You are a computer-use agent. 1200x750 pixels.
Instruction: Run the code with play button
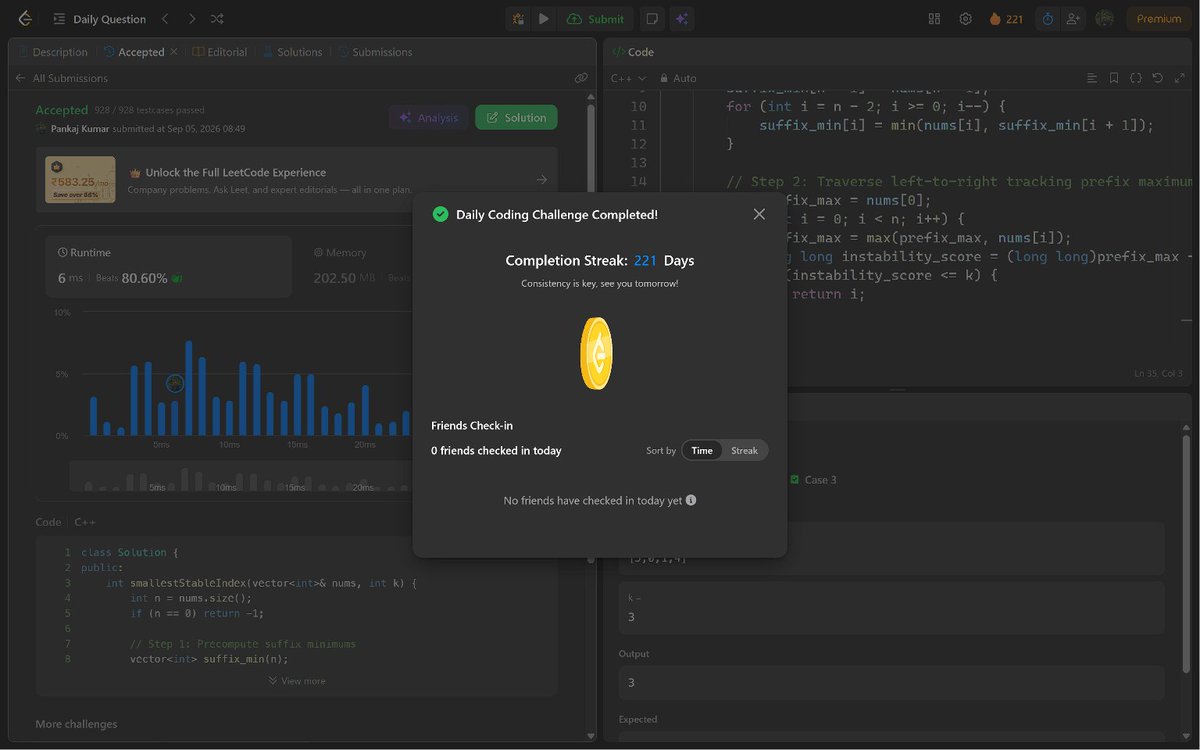(x=543, y=19)
